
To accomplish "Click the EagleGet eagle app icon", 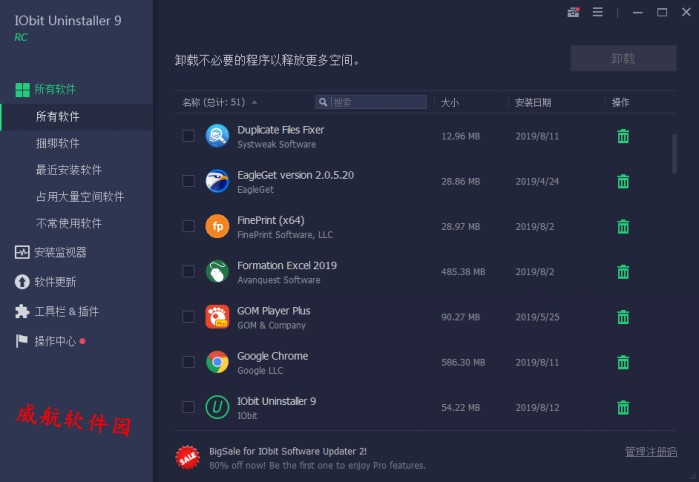I will point(217,181).
